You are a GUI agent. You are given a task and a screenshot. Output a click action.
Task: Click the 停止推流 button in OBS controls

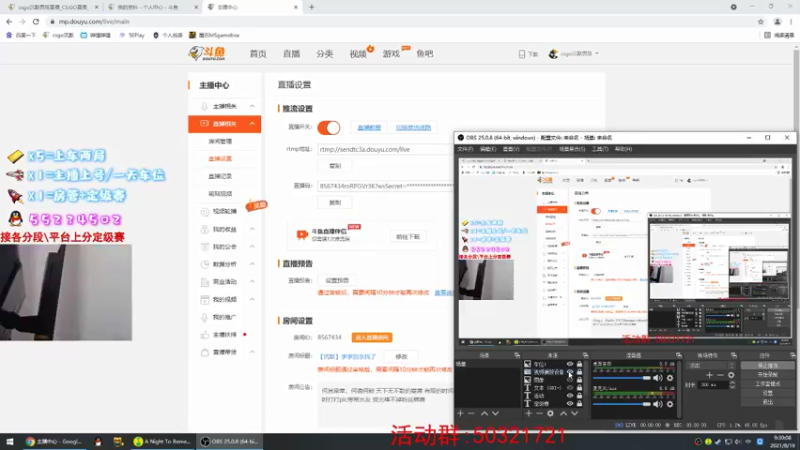(x=767, y=365)
